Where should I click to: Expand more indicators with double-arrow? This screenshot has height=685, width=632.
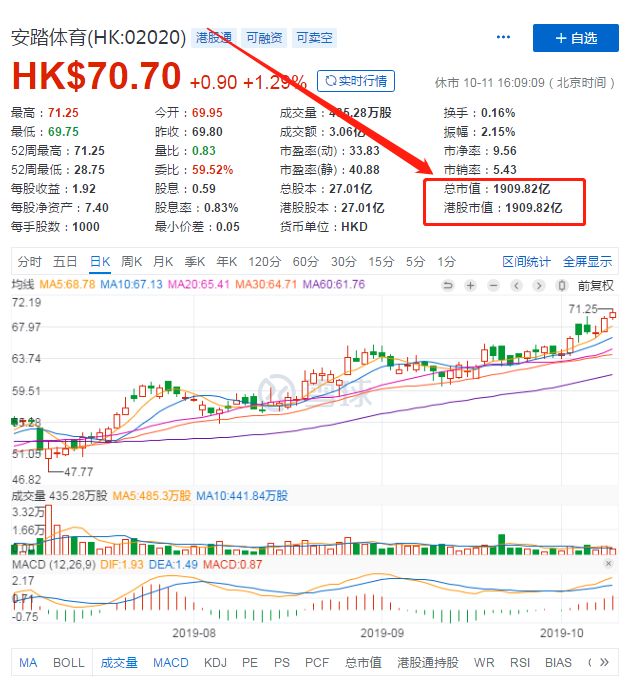coord(604,662)
